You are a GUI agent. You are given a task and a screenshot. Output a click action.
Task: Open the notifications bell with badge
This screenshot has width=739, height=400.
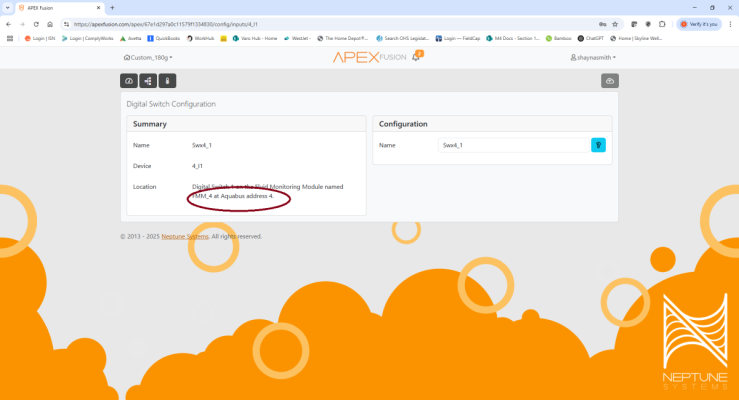pyautogui.click(x=417, y=57)
